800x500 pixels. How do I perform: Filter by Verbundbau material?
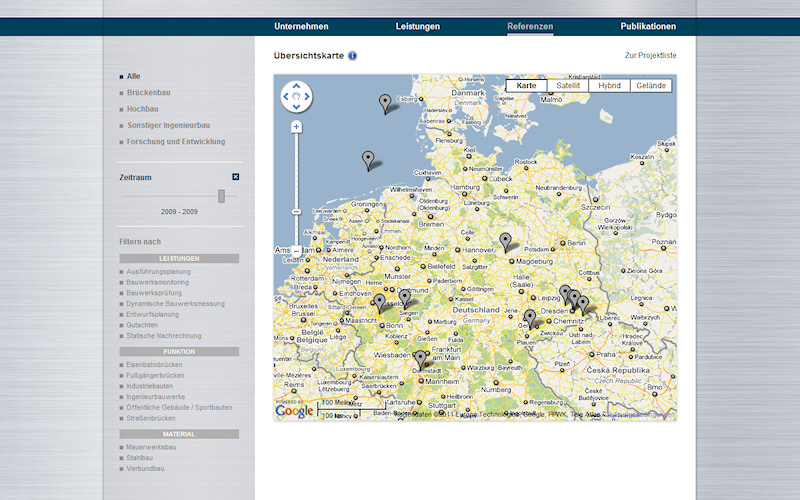145,469
